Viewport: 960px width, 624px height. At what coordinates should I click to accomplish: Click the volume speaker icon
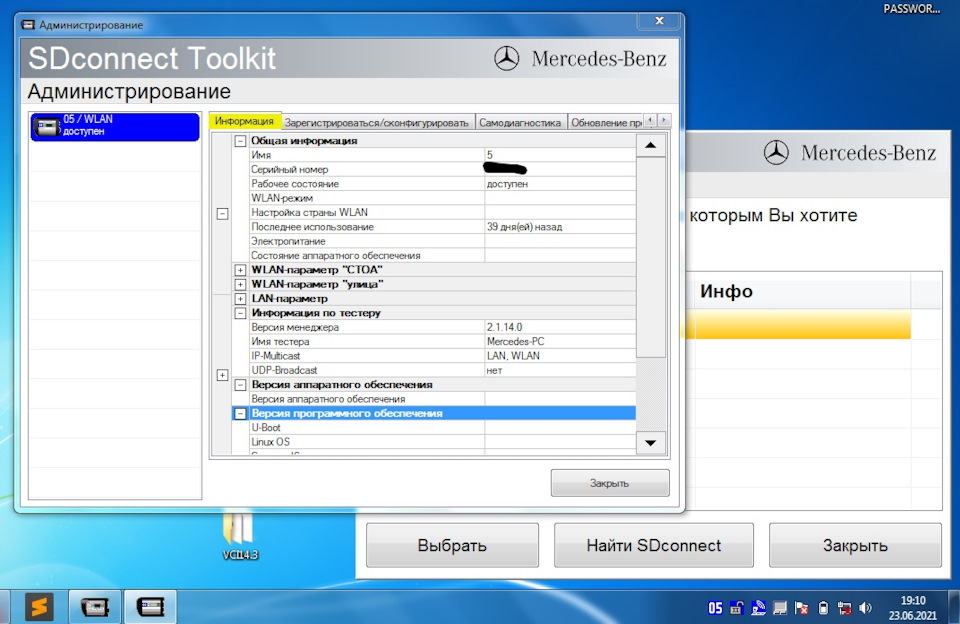[x=865, y=608]
